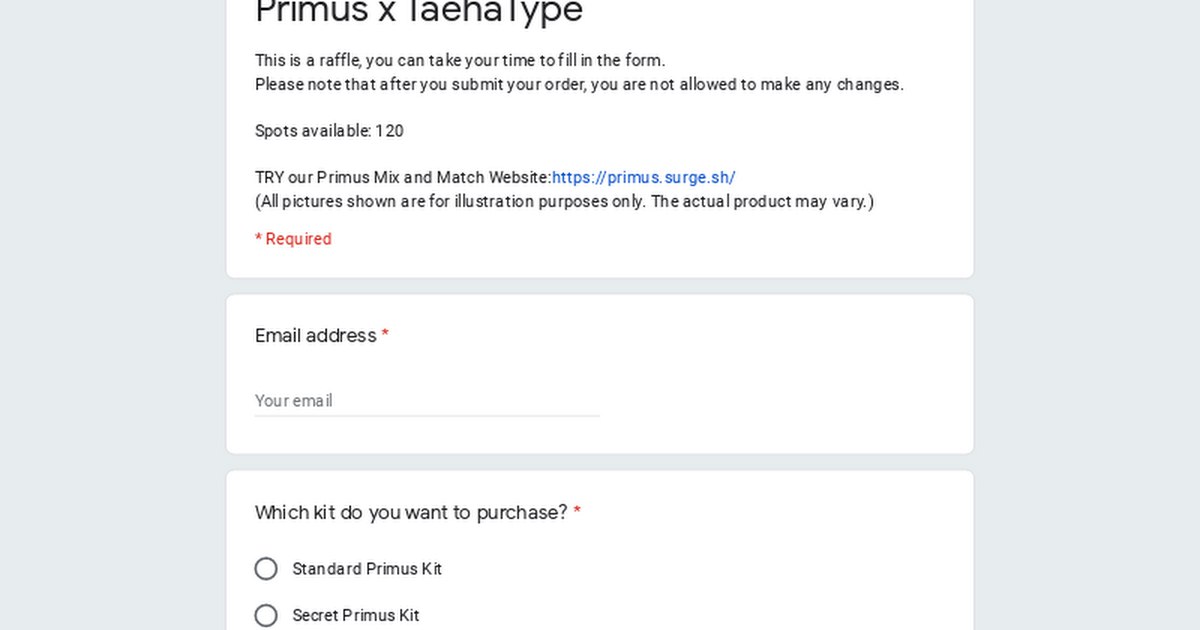Click the "This is a raffle" description line

[460, 61]
